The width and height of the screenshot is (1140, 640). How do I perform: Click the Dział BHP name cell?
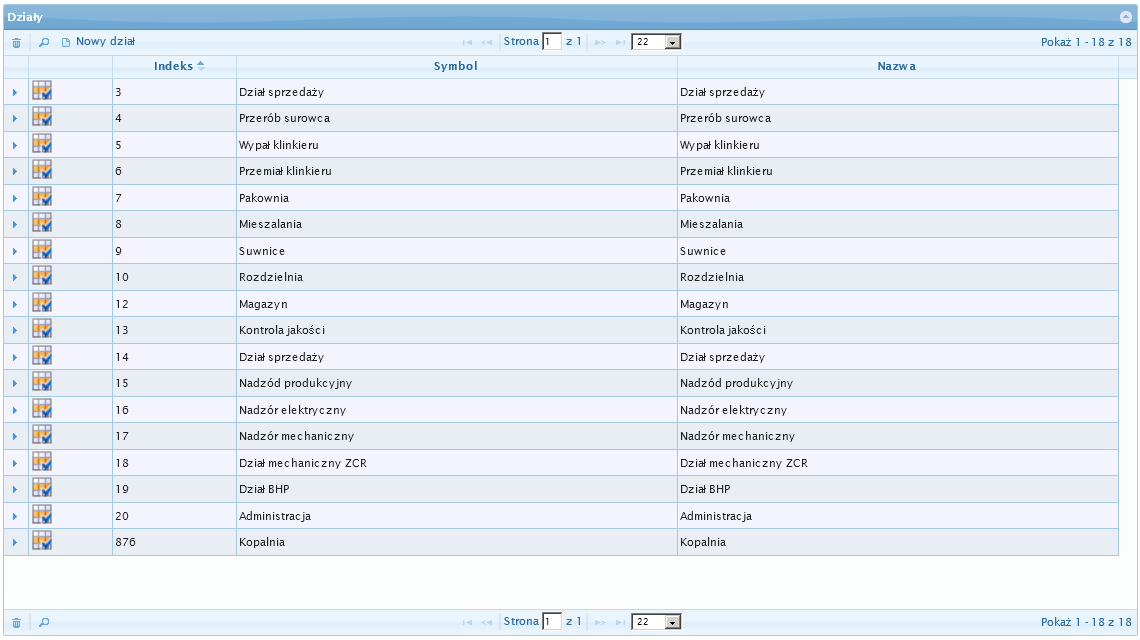pyautogui.click(x=898, y=489)
